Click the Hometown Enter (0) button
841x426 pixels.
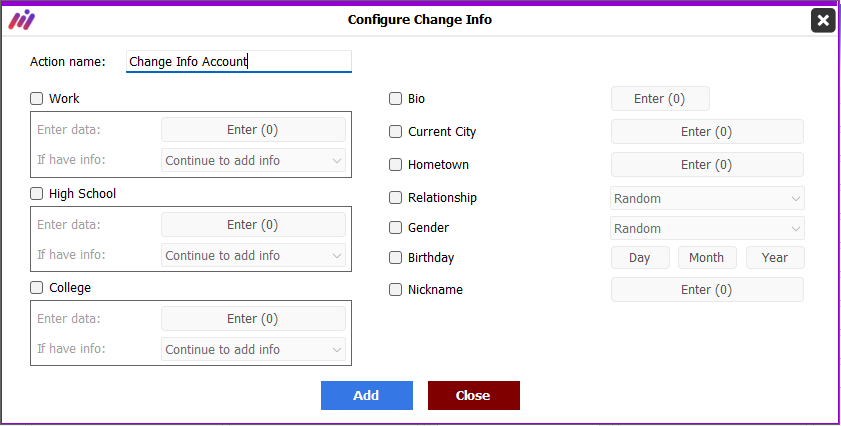(707, 165)
